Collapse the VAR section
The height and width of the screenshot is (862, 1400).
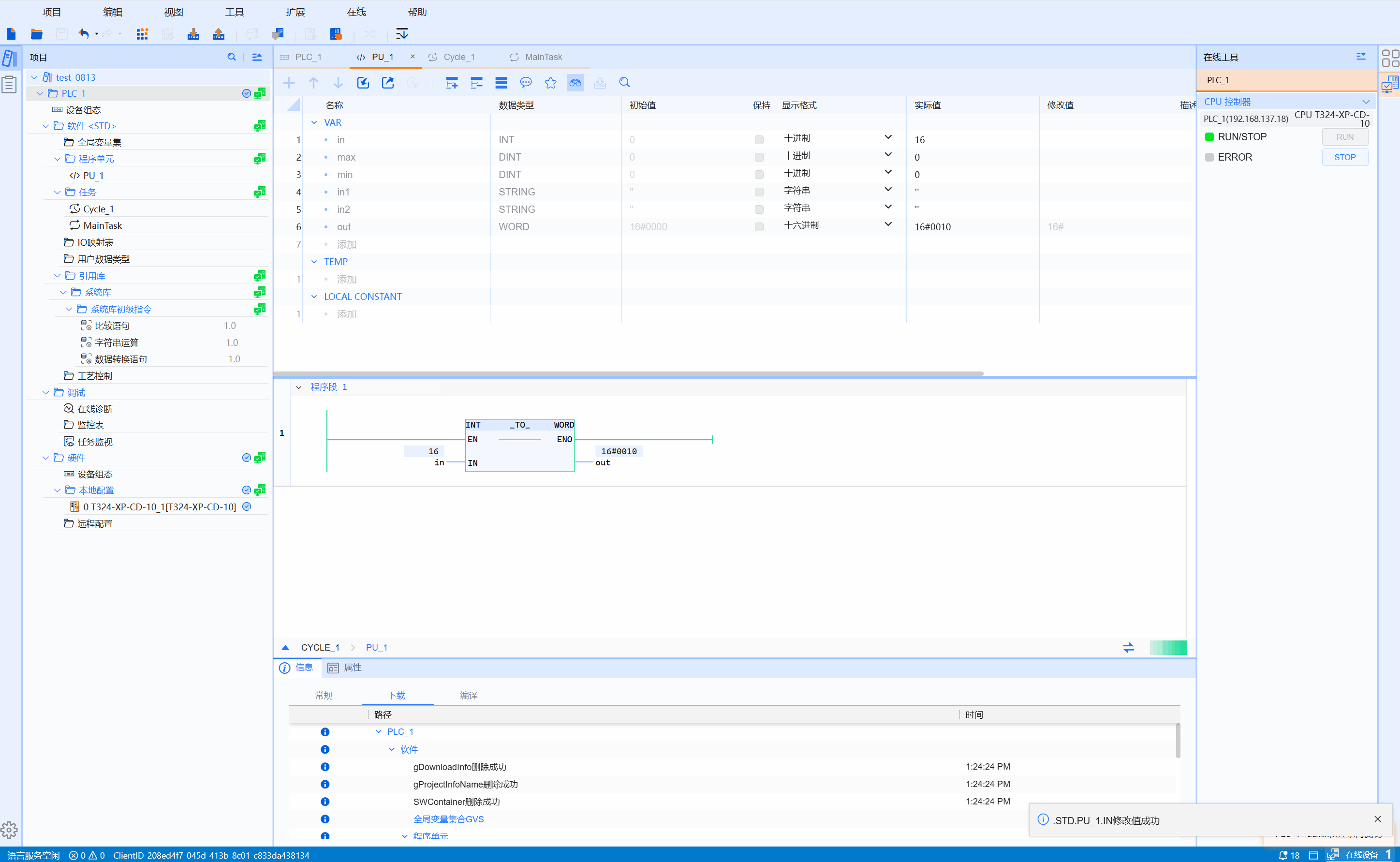314,122
